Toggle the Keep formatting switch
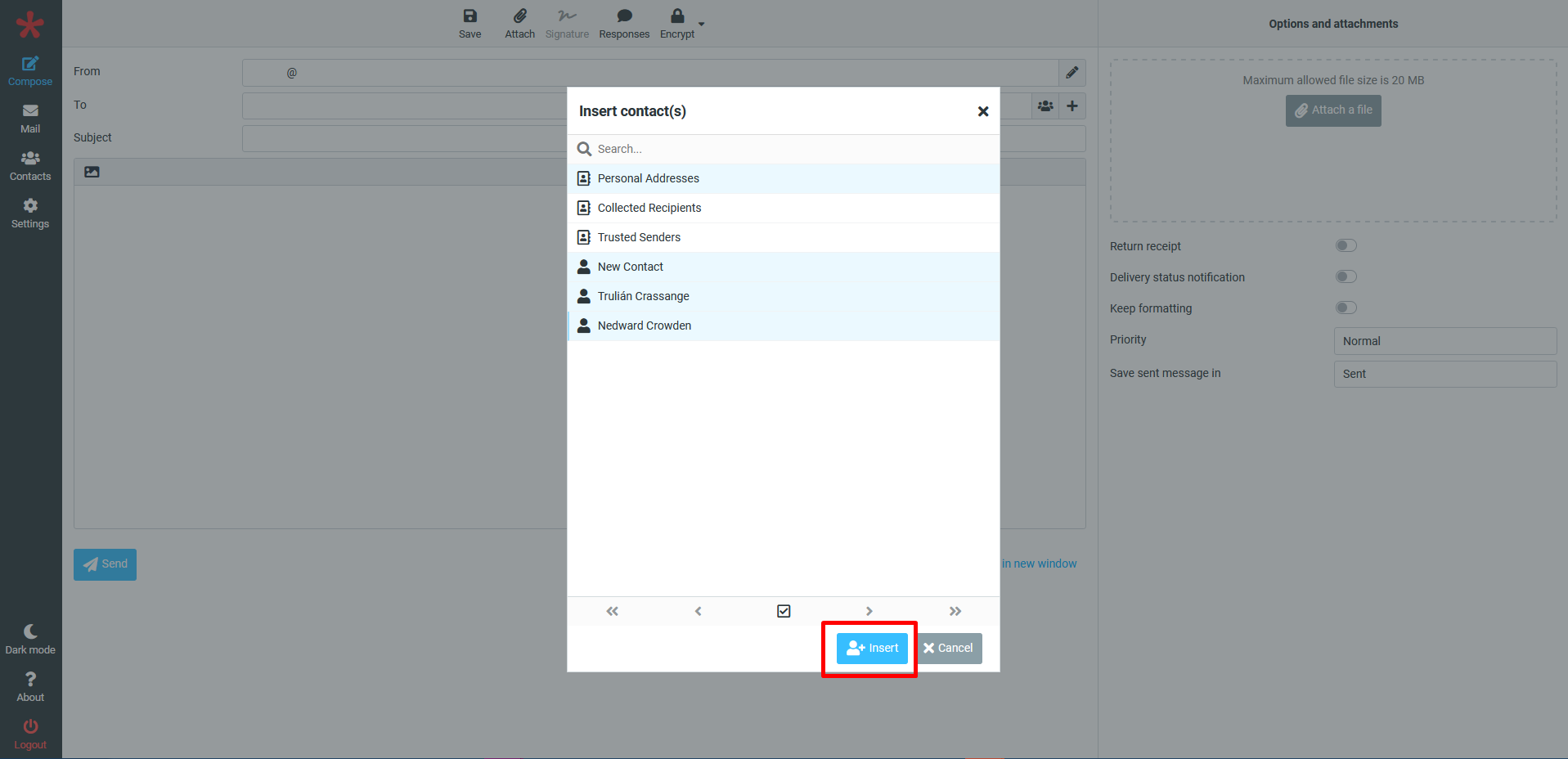This screenshot has width=1568, height=759. click(x=1346, y=308)
